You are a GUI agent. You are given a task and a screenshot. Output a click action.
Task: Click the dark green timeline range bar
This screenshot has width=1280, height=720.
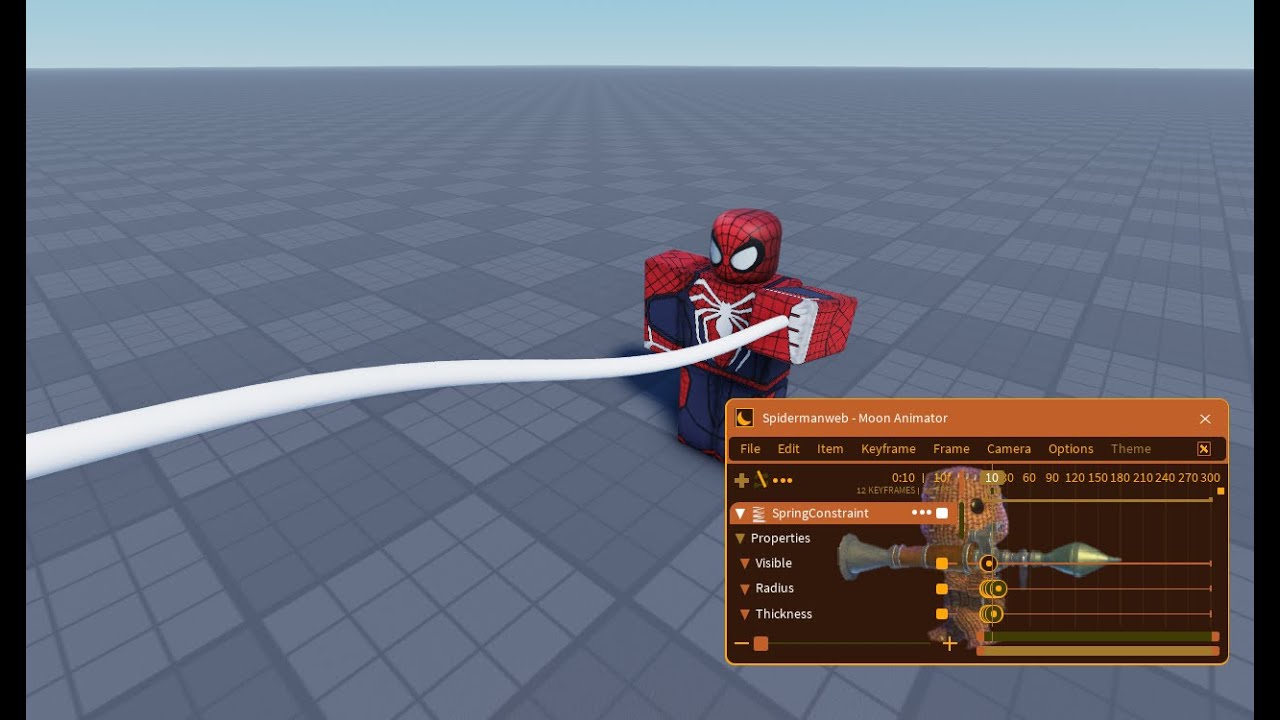[x=1100, y=636]
